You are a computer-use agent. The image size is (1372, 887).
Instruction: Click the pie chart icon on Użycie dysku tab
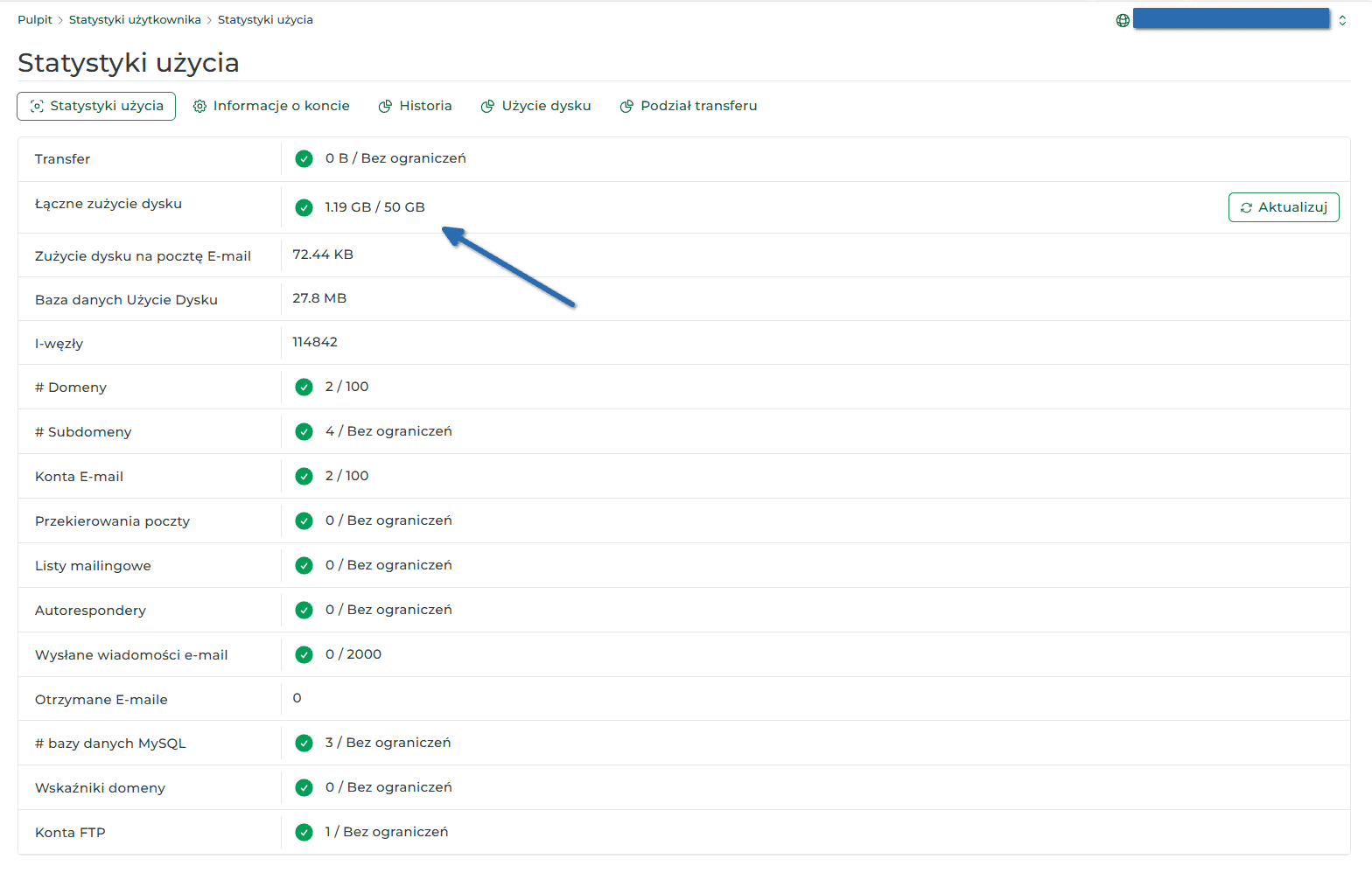[x=487, y=106]
